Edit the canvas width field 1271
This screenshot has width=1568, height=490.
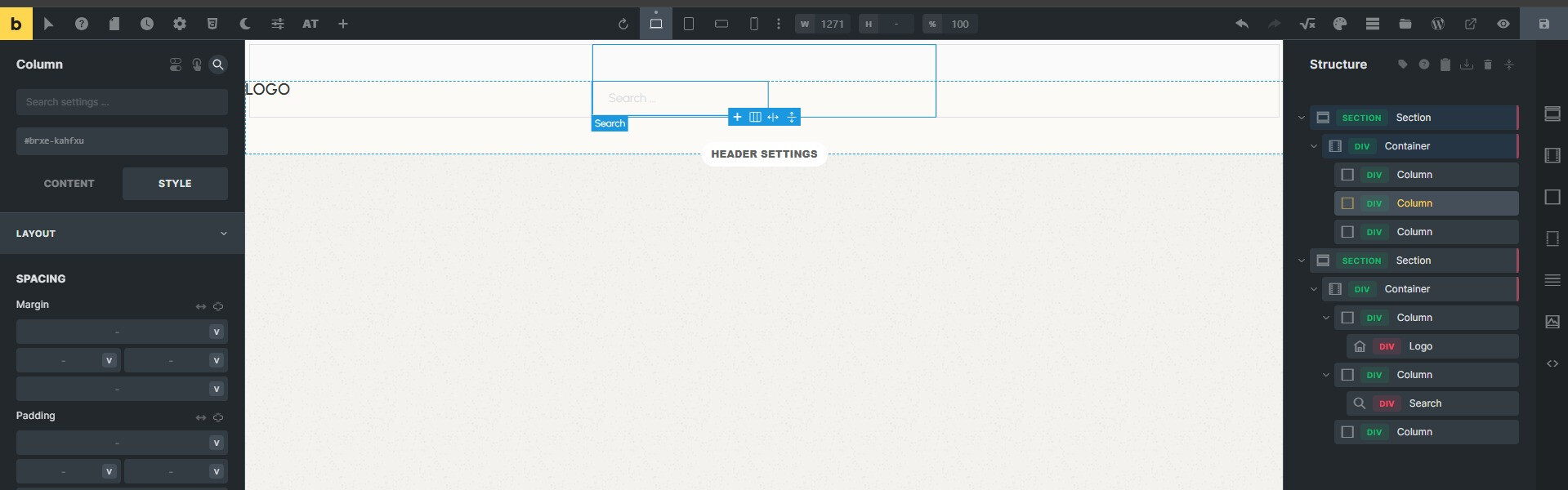(823, 24)
